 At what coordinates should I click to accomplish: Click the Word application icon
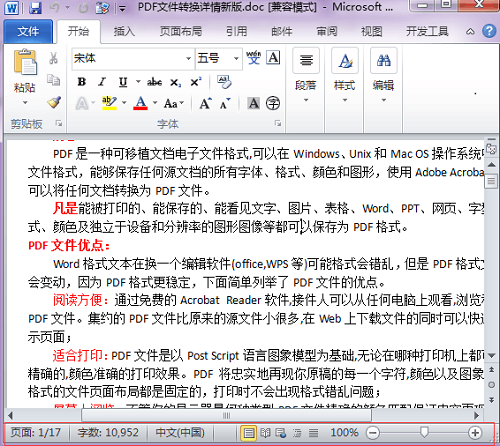click(12, 7)
